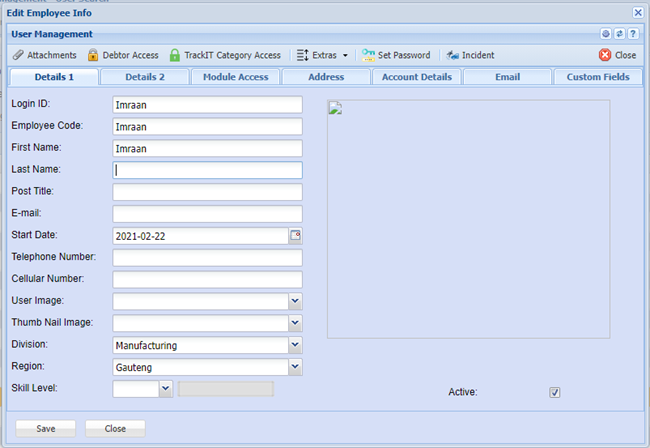The height and width of the screenshot is (448, 650).
Task: Switch to the Module Access tab
Action: tap(235, 77)
